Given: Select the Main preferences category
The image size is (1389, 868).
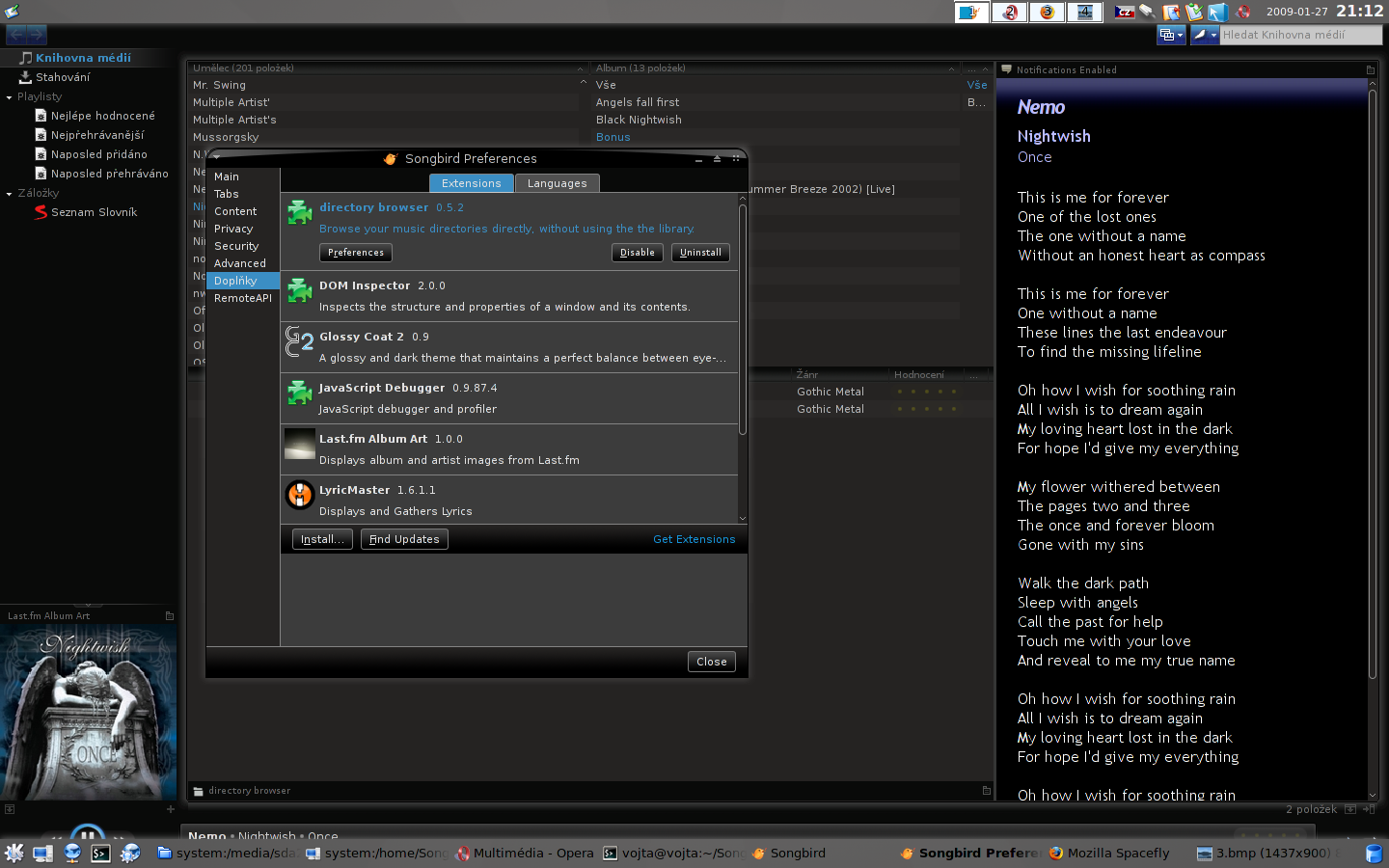Looking at the screenshot, I should pyautogui.click(x=243, y=176).
